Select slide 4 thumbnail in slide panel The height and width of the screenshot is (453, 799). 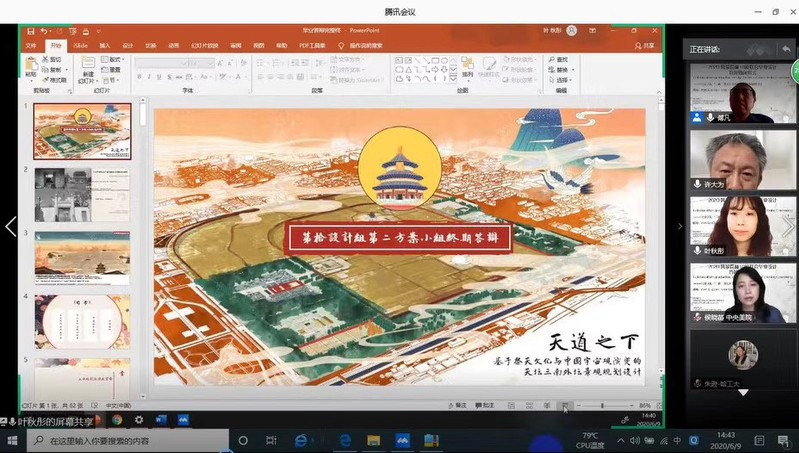point(82,322)
